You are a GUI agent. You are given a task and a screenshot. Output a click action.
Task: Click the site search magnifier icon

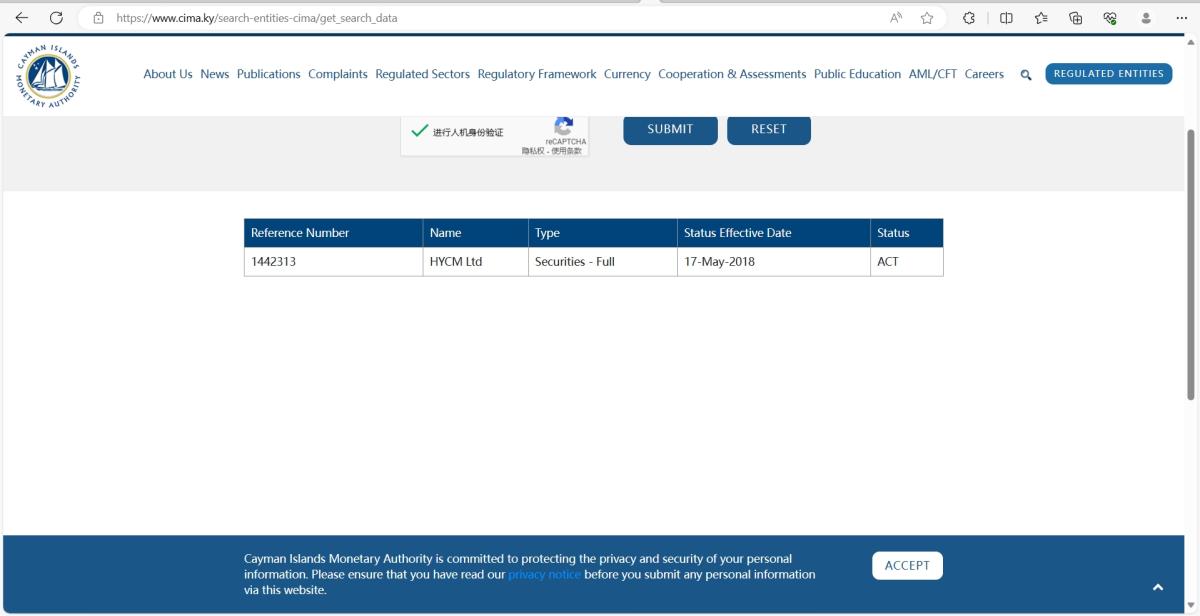1026,75
